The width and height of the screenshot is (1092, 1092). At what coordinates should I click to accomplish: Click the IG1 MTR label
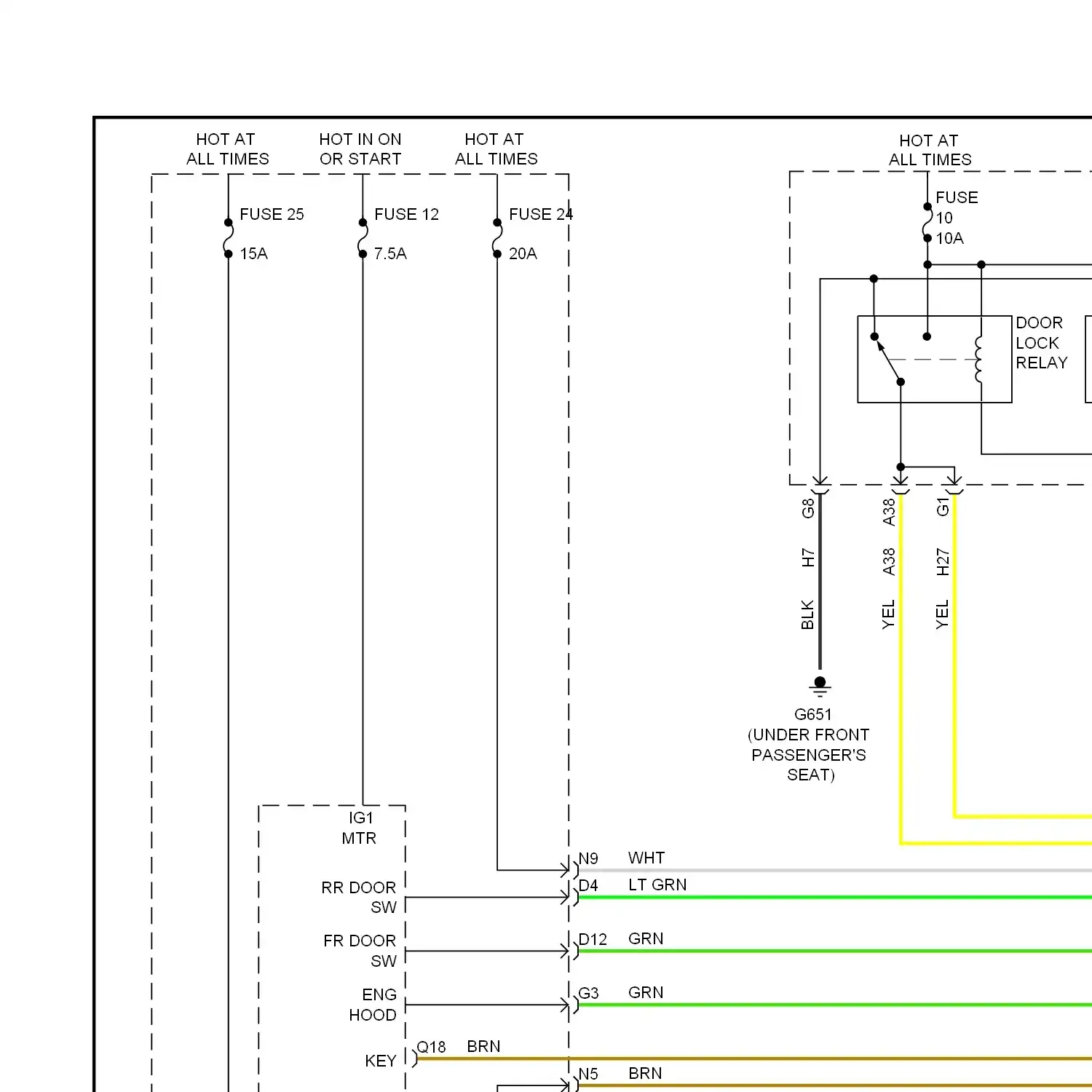[360, 828]
